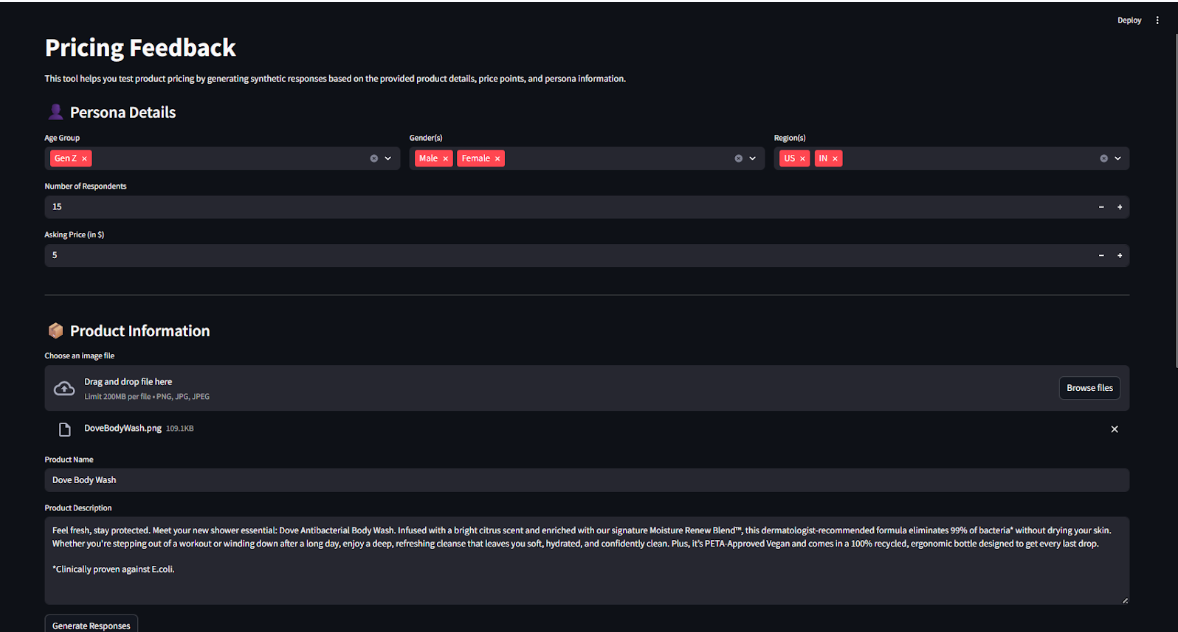
Task: Click the Product Information heading
Action: point(140,331)
